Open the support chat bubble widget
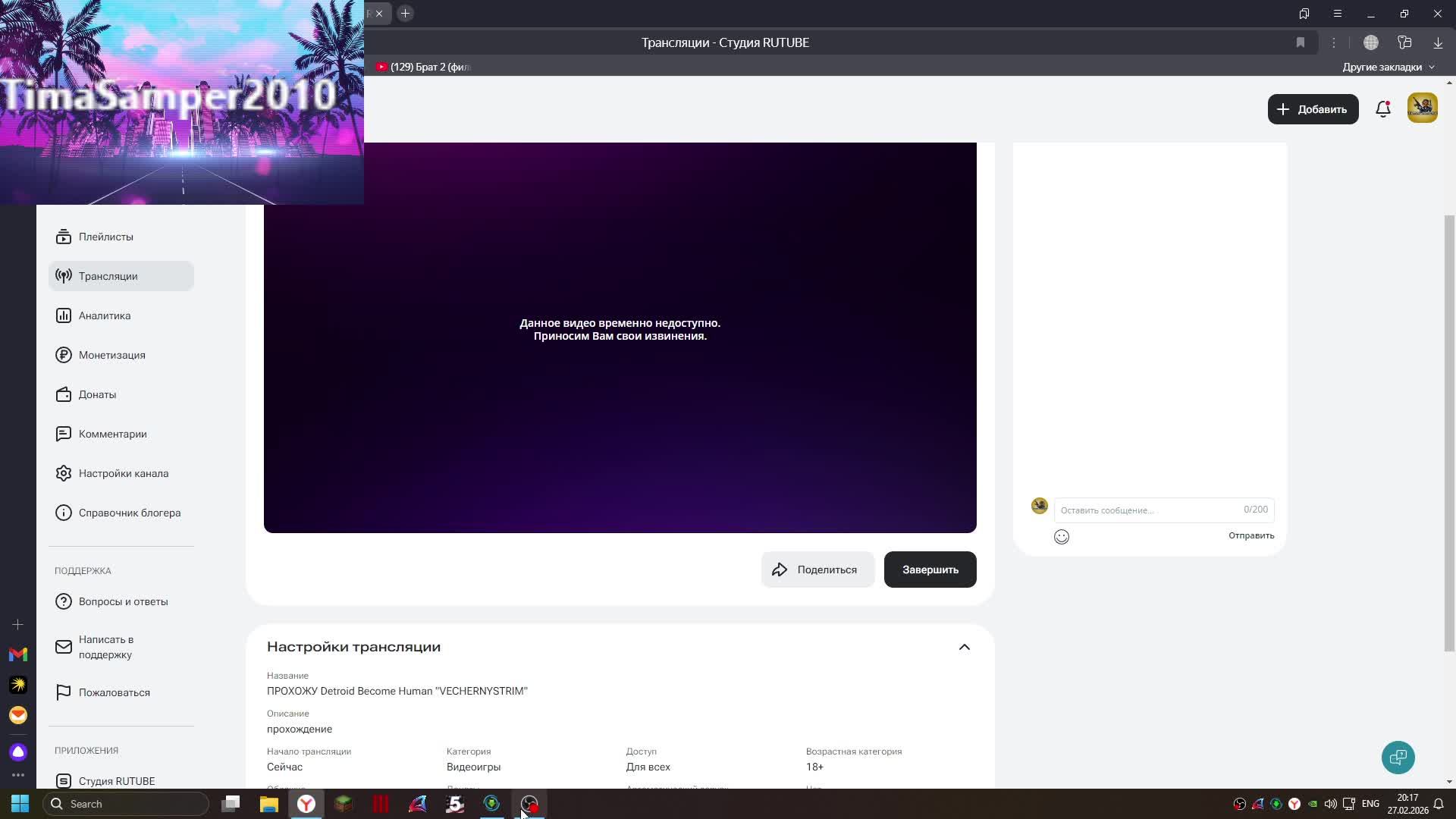The image size is (1456, 819). [x=1398, y=757]
